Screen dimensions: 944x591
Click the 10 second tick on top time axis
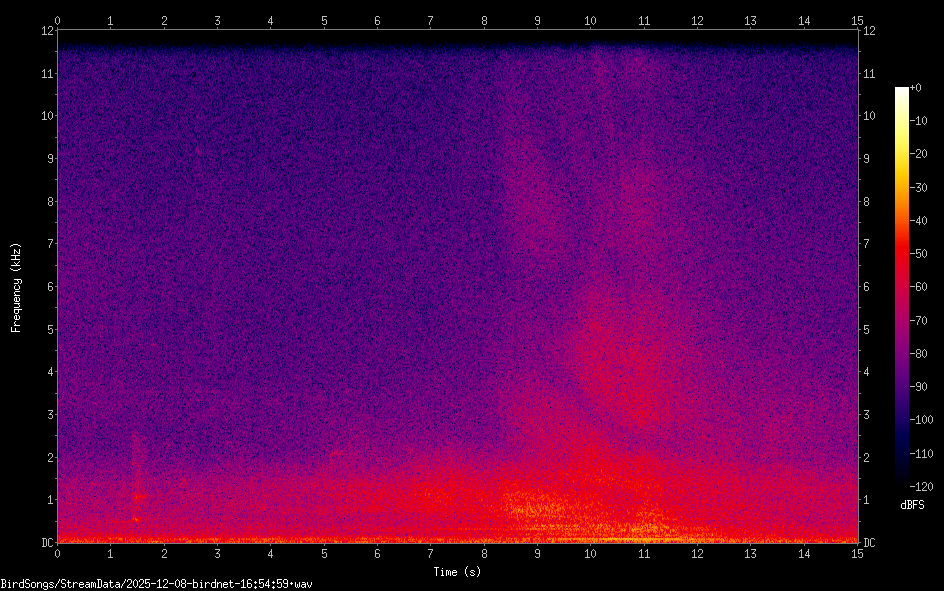(x=591, y=20)
